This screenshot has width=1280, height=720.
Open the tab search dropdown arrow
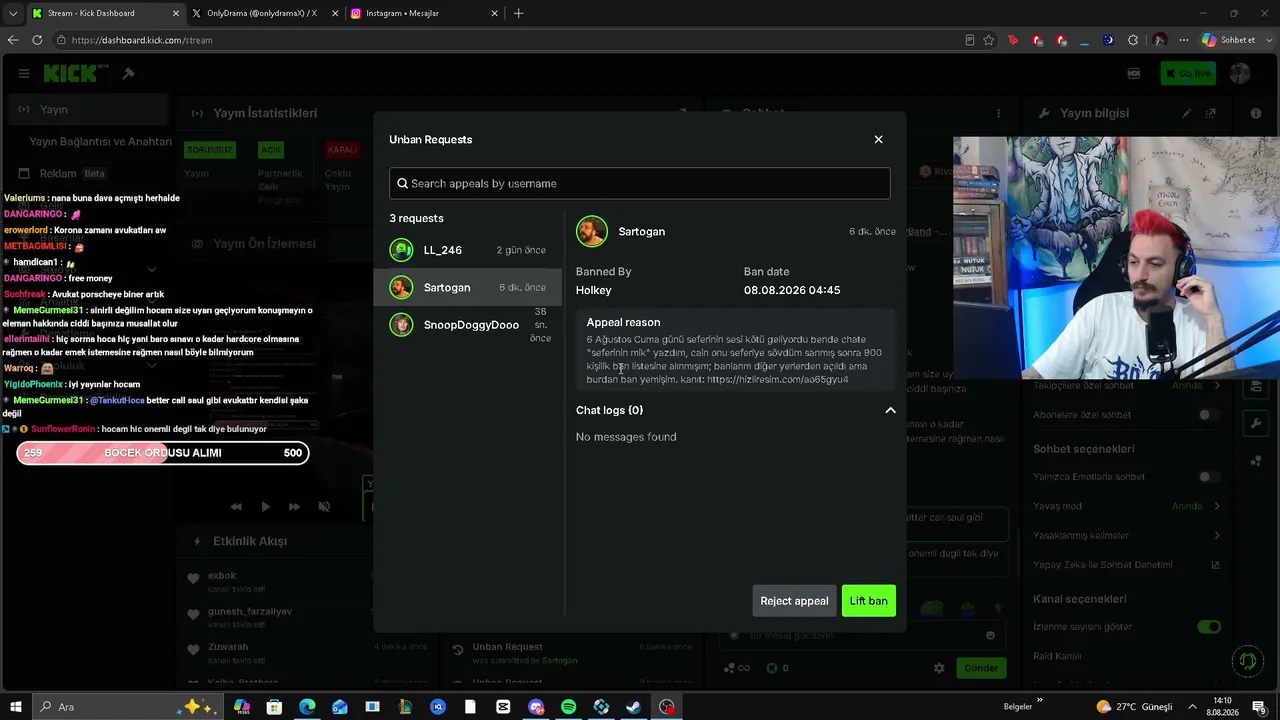point(13,13)
